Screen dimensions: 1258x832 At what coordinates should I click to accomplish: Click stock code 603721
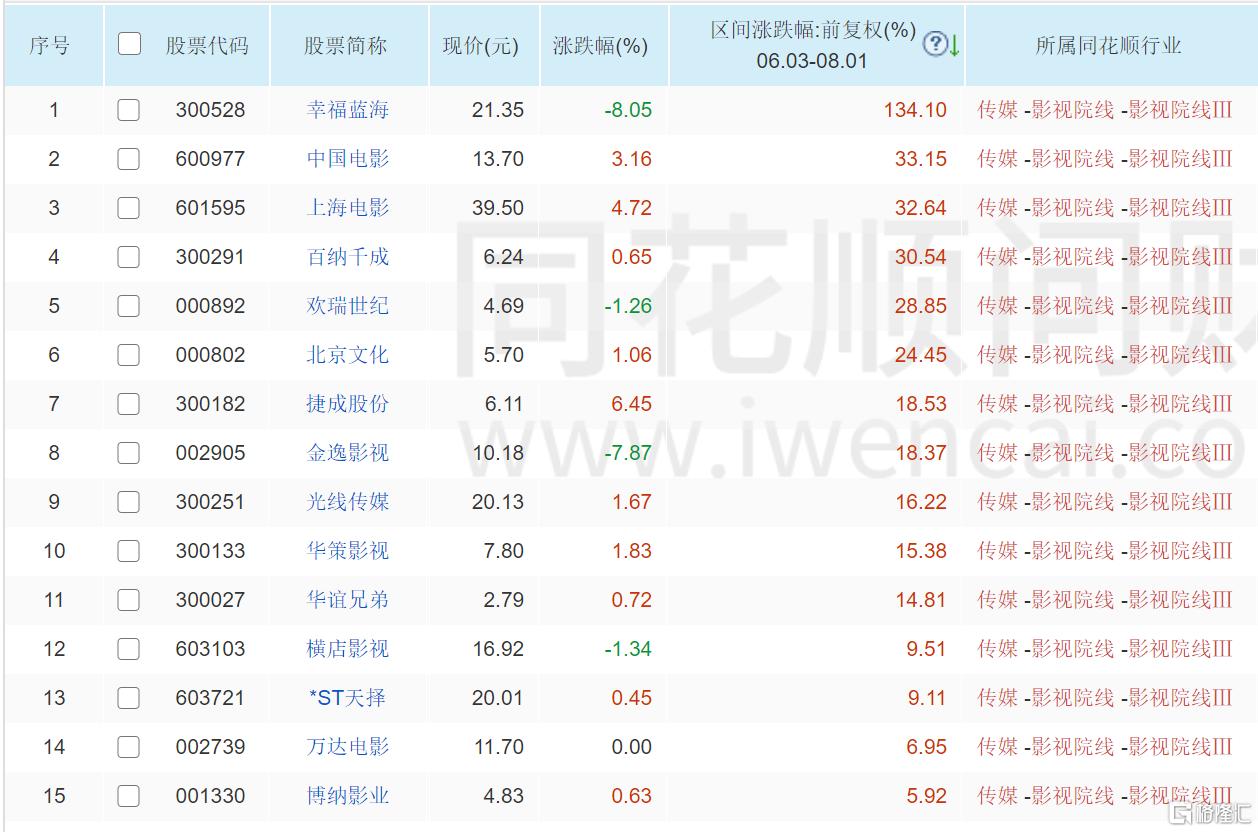[x=210, y=698]
